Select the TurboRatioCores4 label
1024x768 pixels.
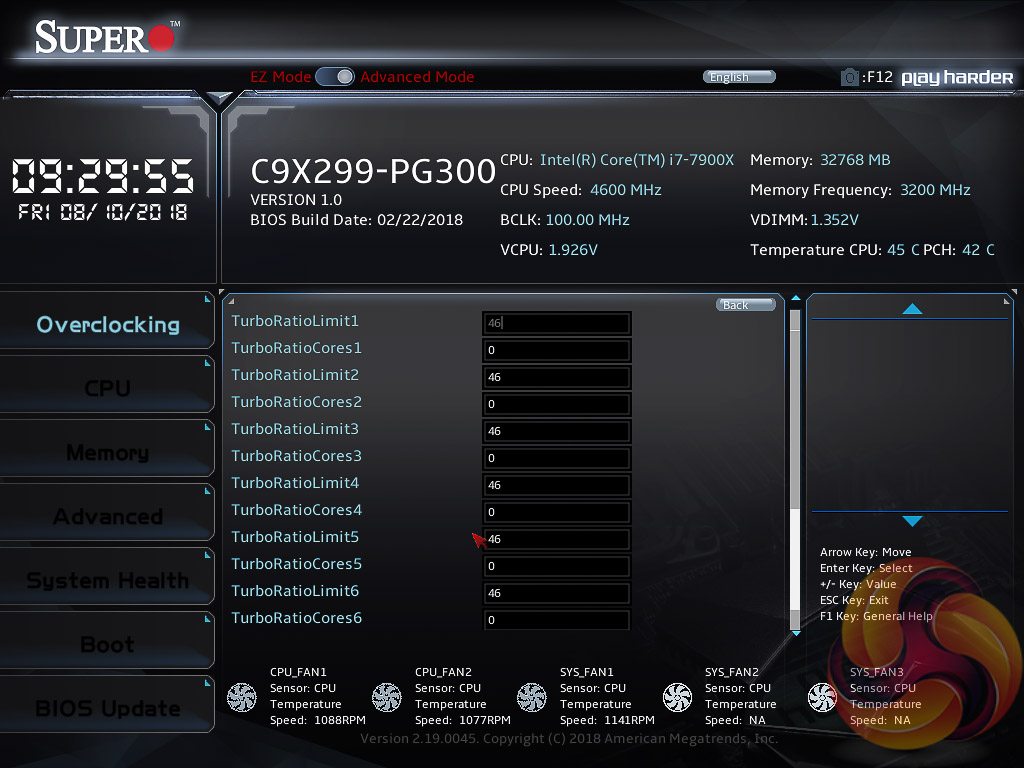point(296,510)
